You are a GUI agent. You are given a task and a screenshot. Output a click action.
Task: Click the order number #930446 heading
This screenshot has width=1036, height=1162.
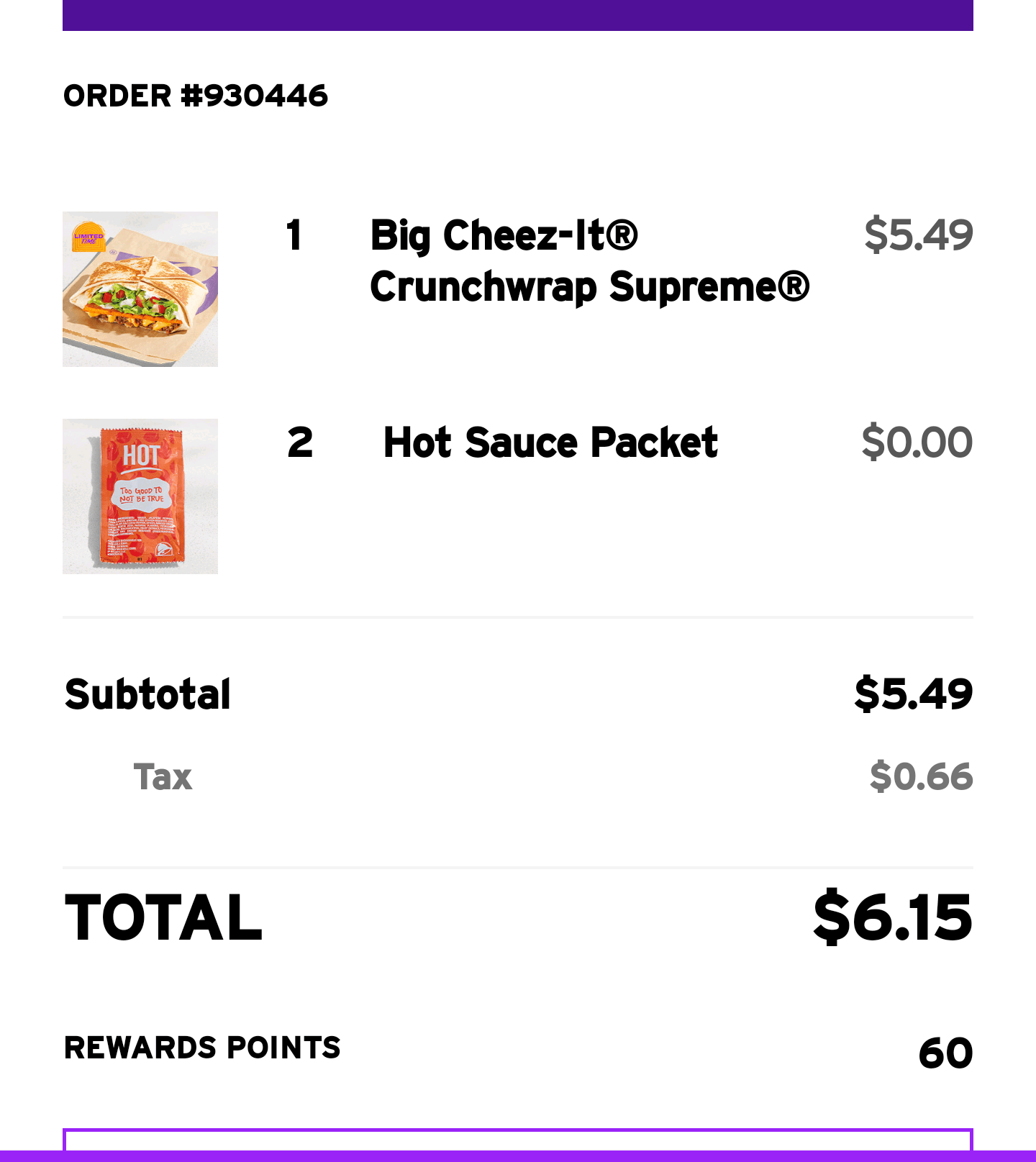coord(196,96)
